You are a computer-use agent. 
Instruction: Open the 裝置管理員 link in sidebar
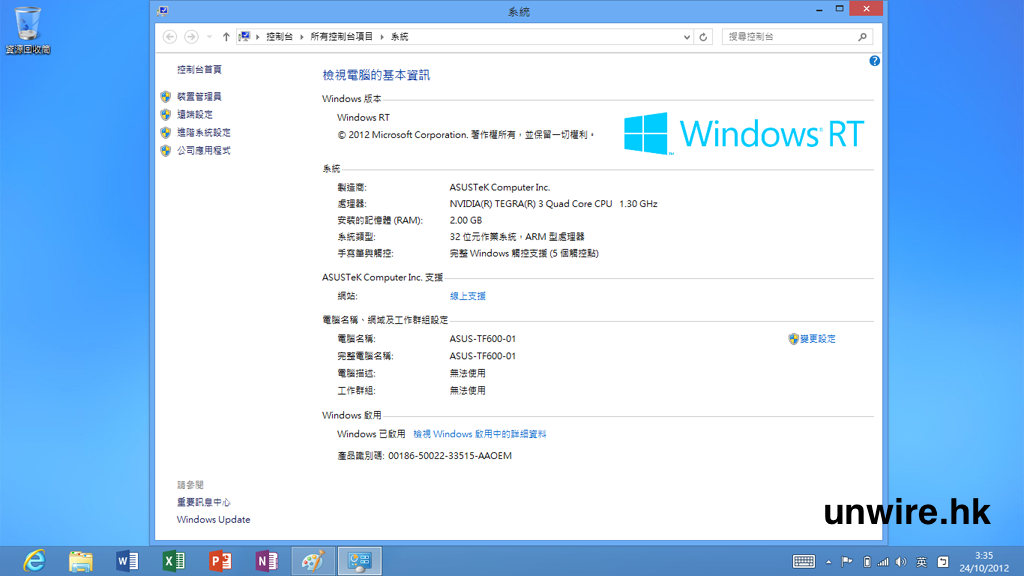pyautogui.click(x=199, y=97)
